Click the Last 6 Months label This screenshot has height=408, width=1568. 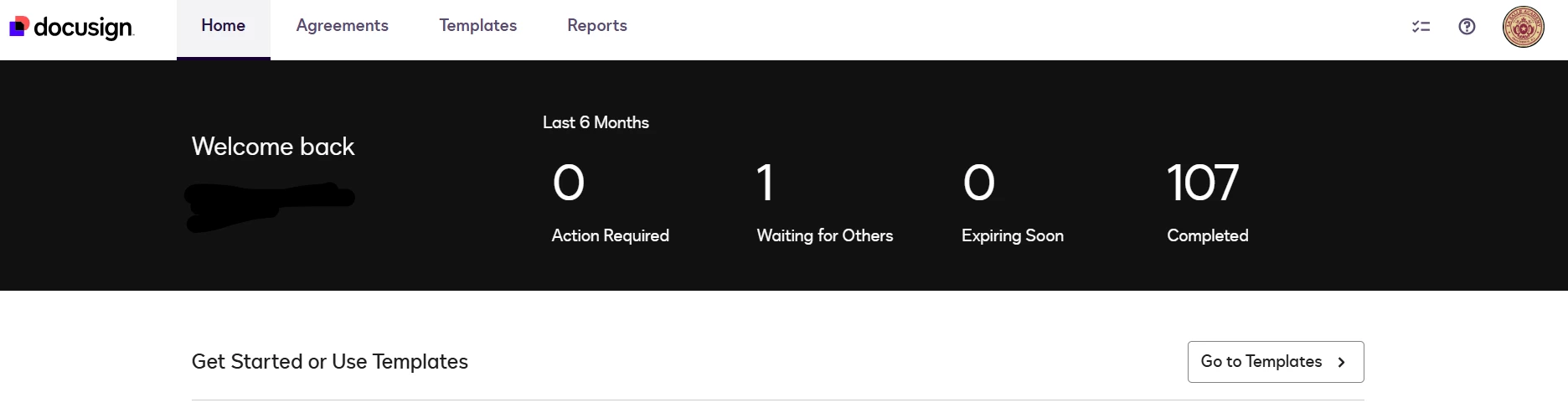[x=596, y=122]
